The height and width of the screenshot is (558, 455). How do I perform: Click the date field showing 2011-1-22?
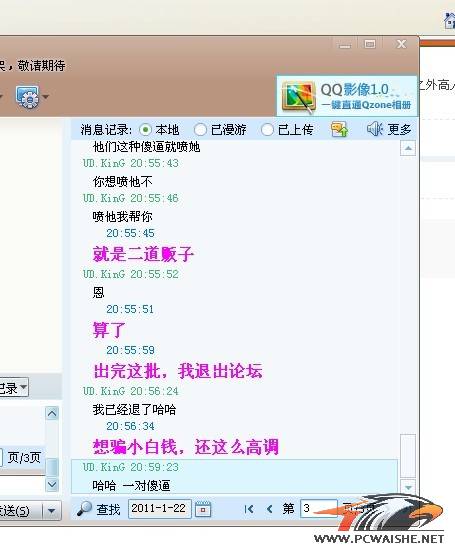point(160,509)
